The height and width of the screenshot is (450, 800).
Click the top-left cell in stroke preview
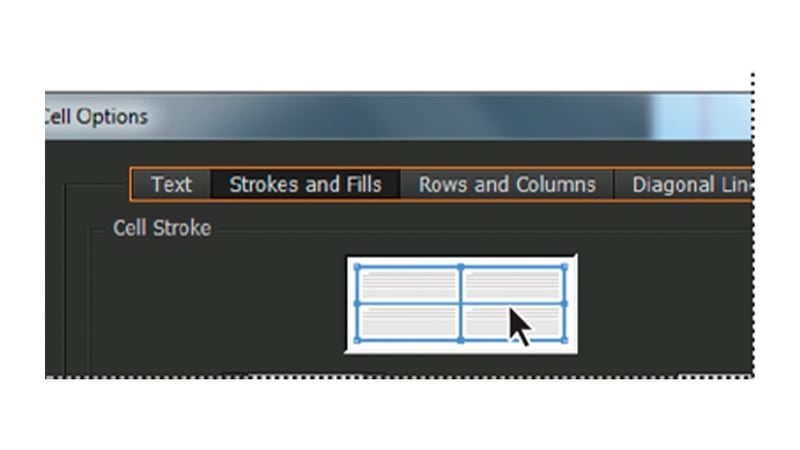coord(408,286)
